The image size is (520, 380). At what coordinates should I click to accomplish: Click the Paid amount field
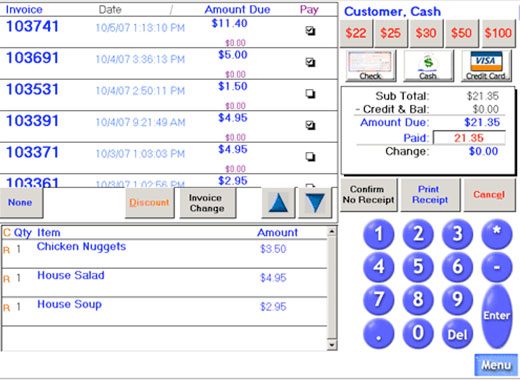click(x=469, y=138)
